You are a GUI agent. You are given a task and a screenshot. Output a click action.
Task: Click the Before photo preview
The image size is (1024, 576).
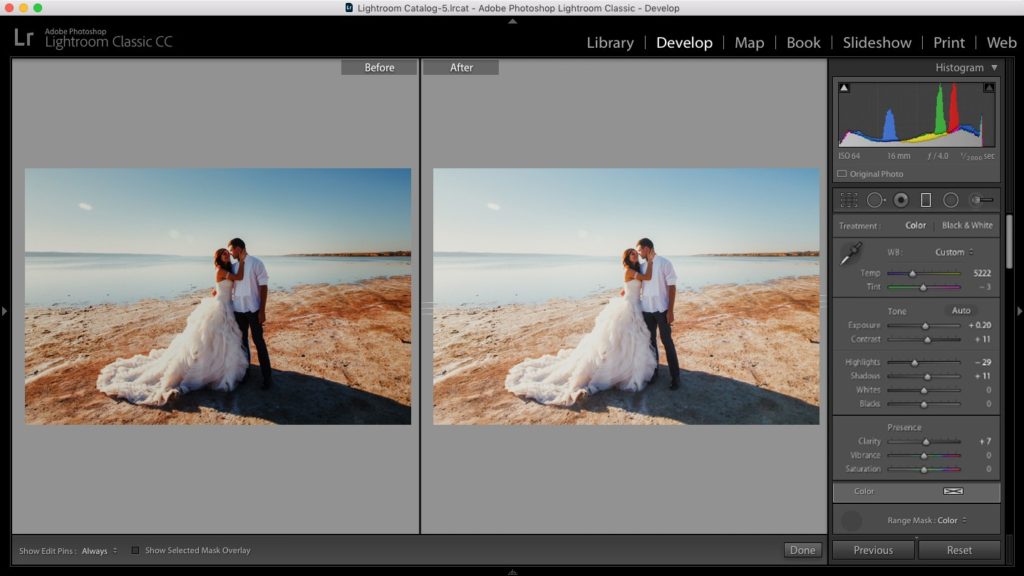[218, 296]
